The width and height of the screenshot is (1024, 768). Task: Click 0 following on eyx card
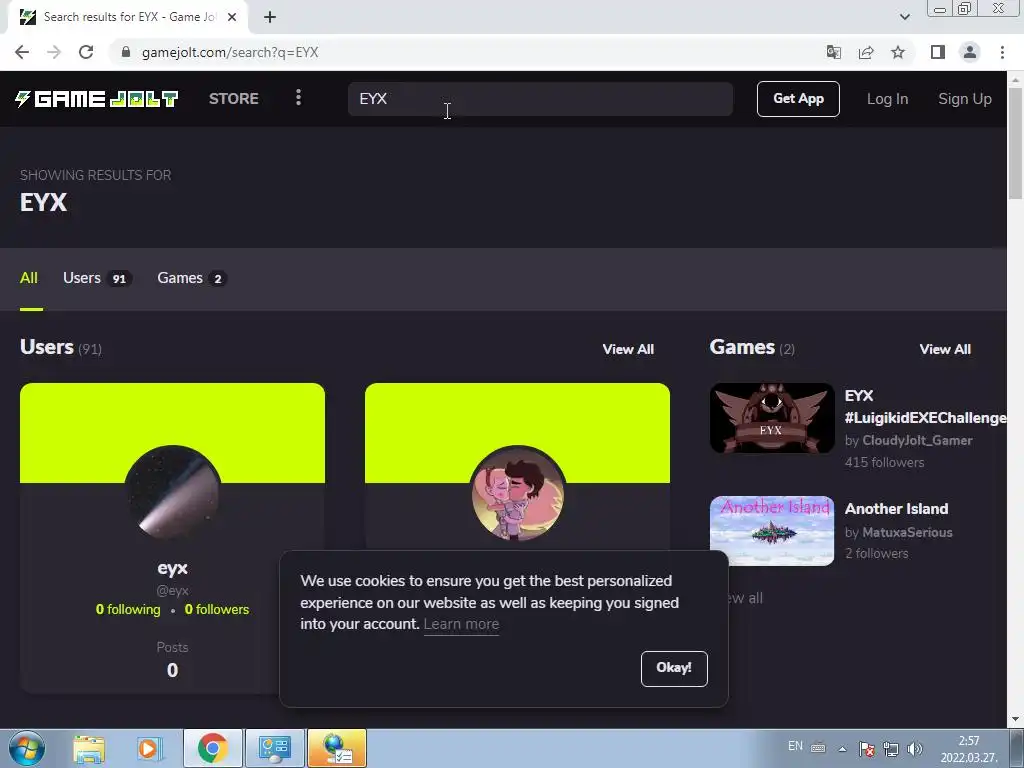coord(128,609)
